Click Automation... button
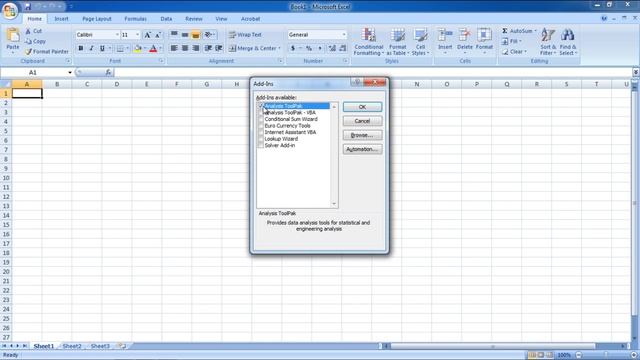This screenshot has height=360, width=640. tap(362, 149)
